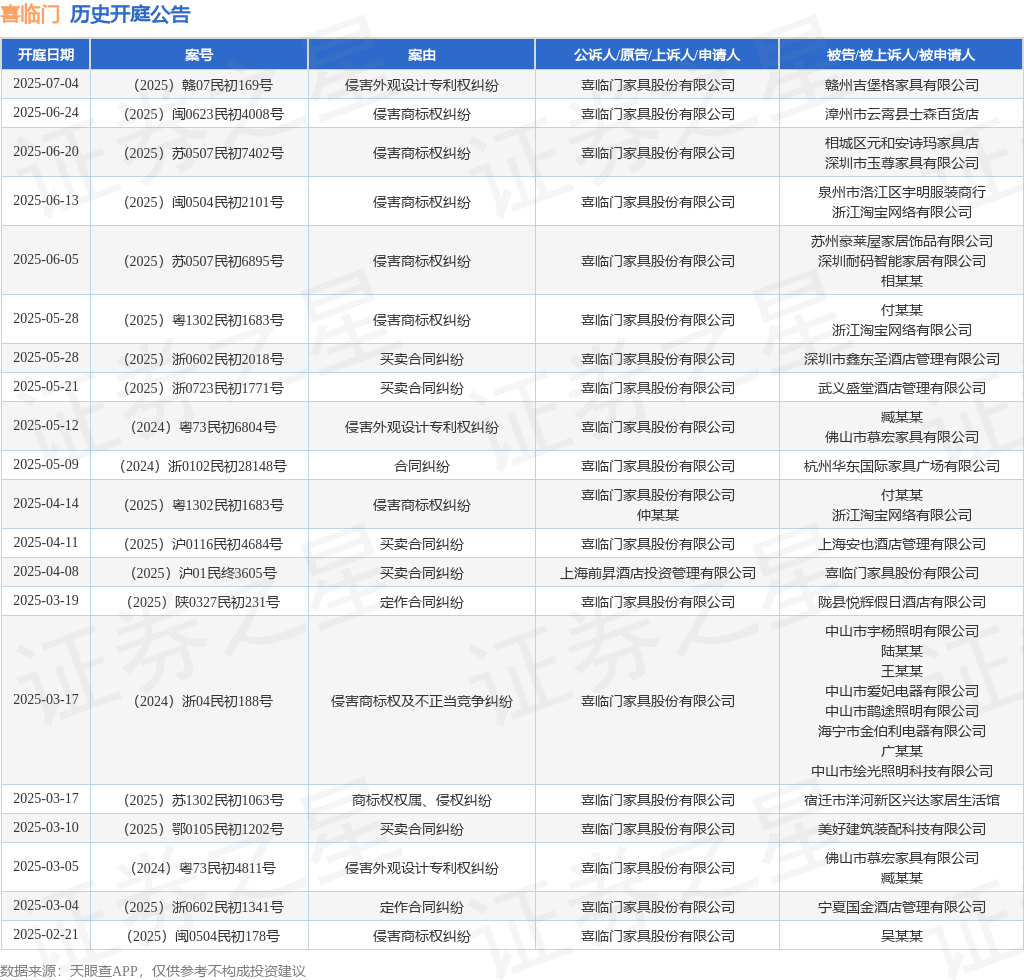This screenshot has width=1024, height=980.
Task: Click plaintiff 上海前昇酒店投资管理有限公司
Action: [658, 573]
